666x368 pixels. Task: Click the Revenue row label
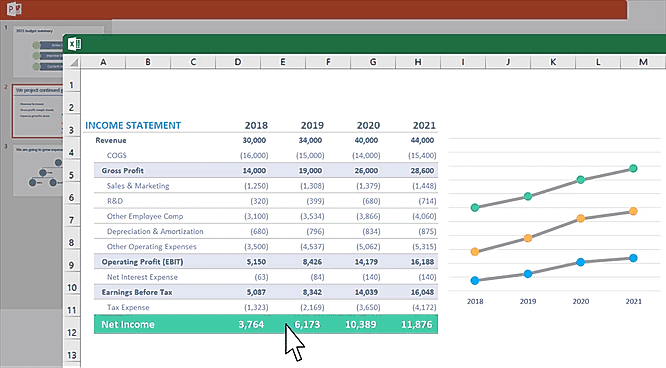coord(111,140)
